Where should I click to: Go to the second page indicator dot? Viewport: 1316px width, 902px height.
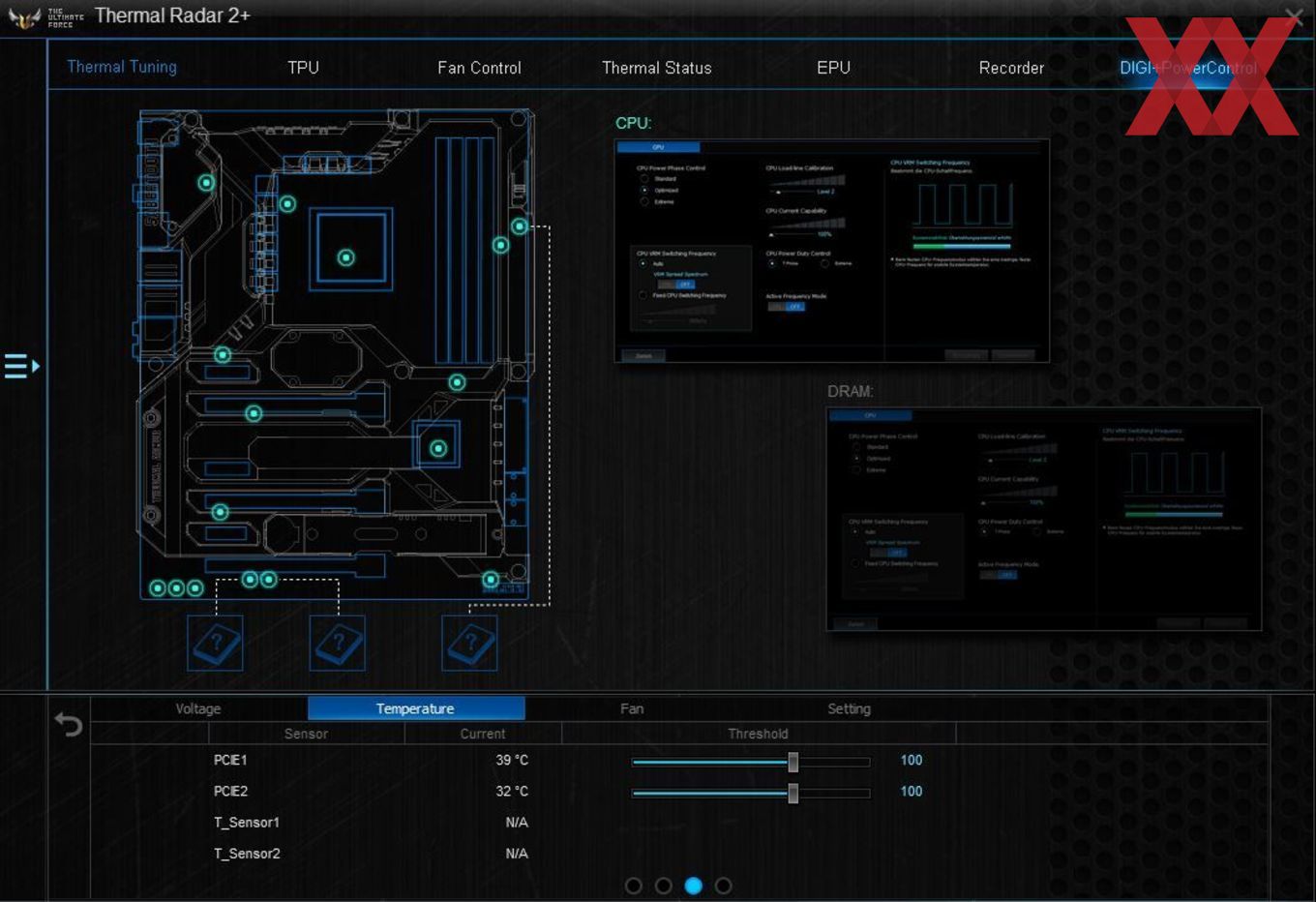664,886
